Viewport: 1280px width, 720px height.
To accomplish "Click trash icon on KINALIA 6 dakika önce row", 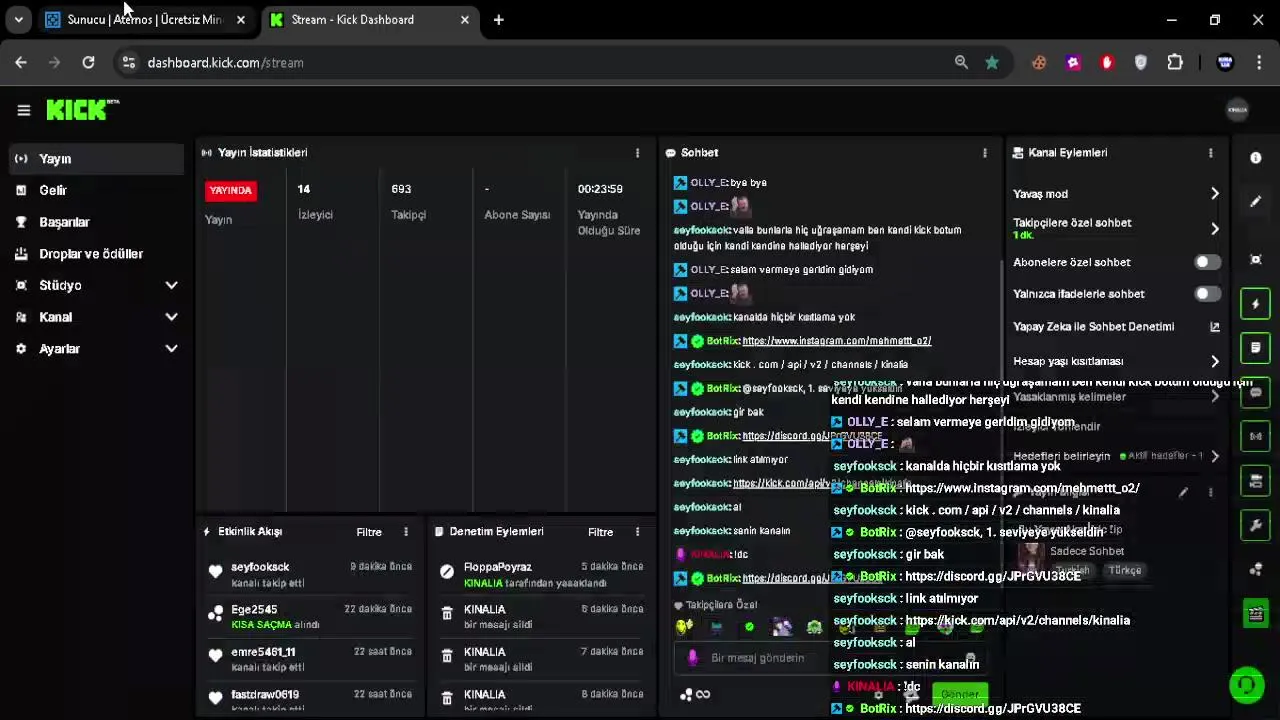I will point(447,614).
